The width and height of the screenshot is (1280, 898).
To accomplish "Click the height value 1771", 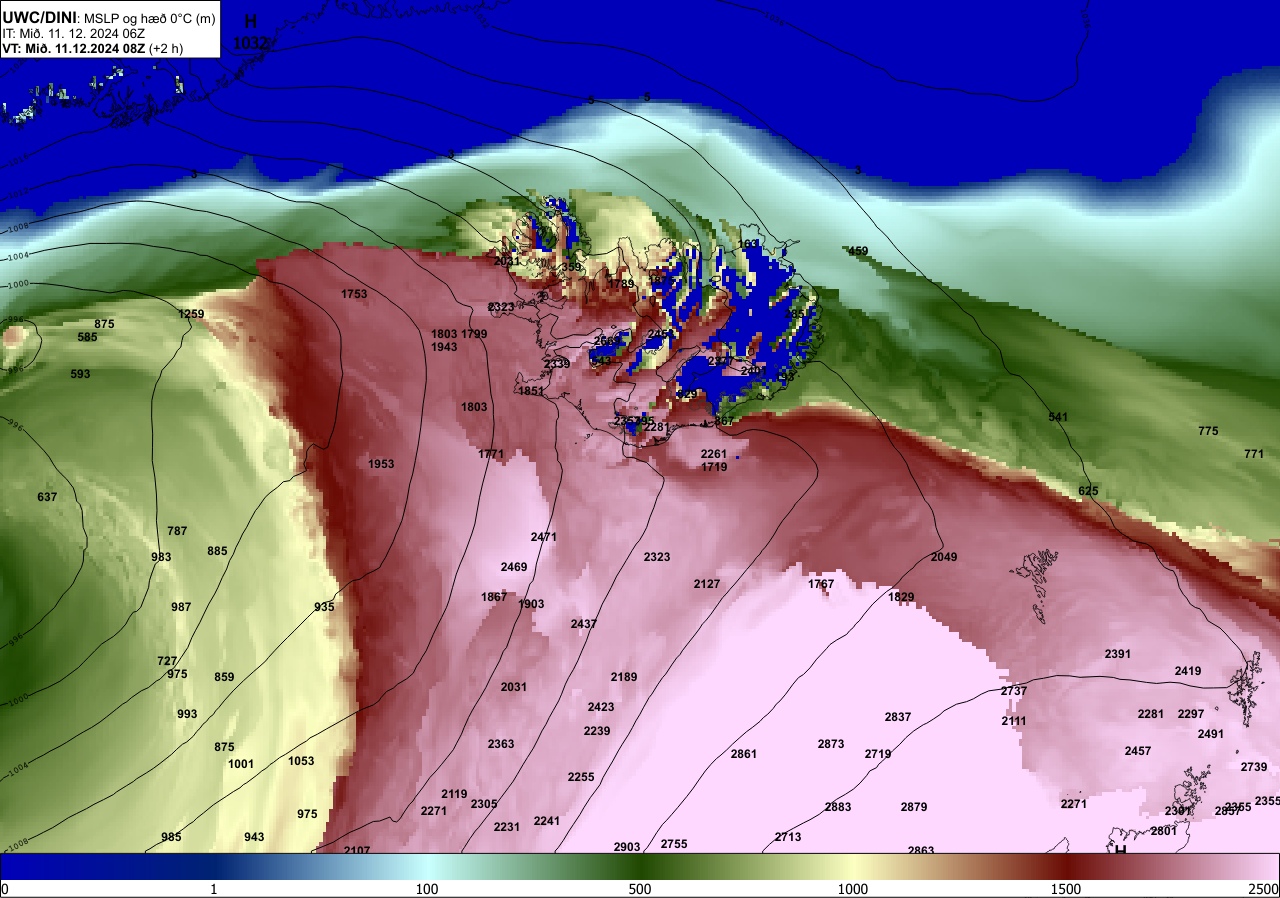I will pos(491,454).
